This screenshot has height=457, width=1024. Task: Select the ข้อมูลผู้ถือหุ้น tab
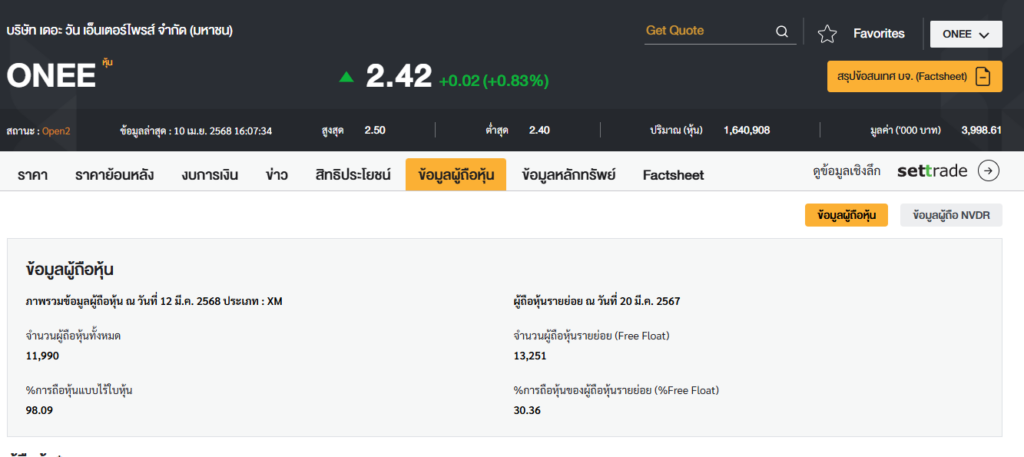[x=456, y=175]
